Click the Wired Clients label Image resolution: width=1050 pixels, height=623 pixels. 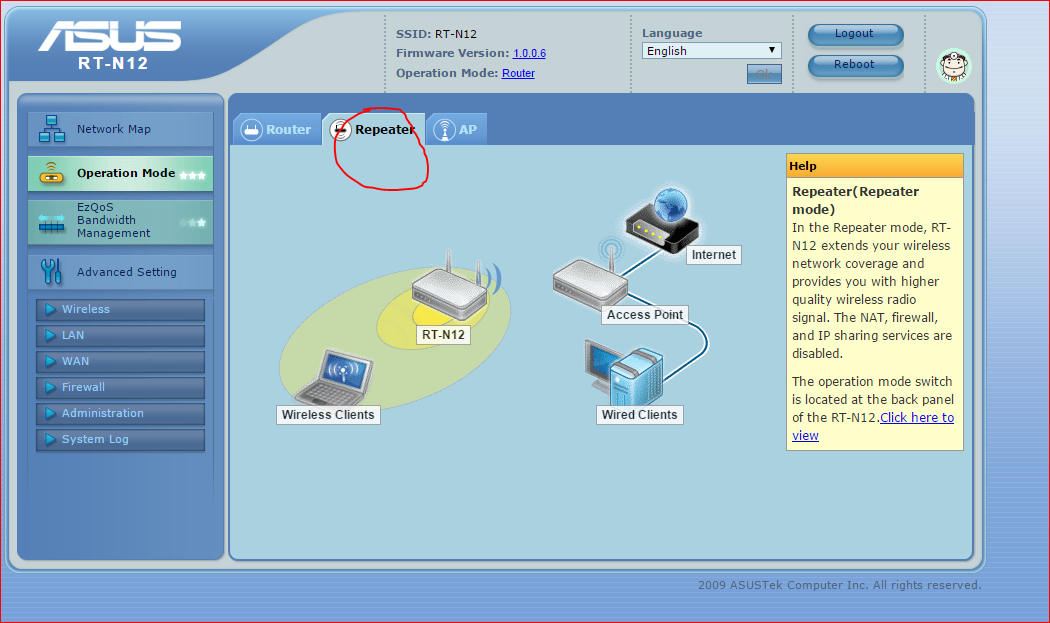coord(640,415)
